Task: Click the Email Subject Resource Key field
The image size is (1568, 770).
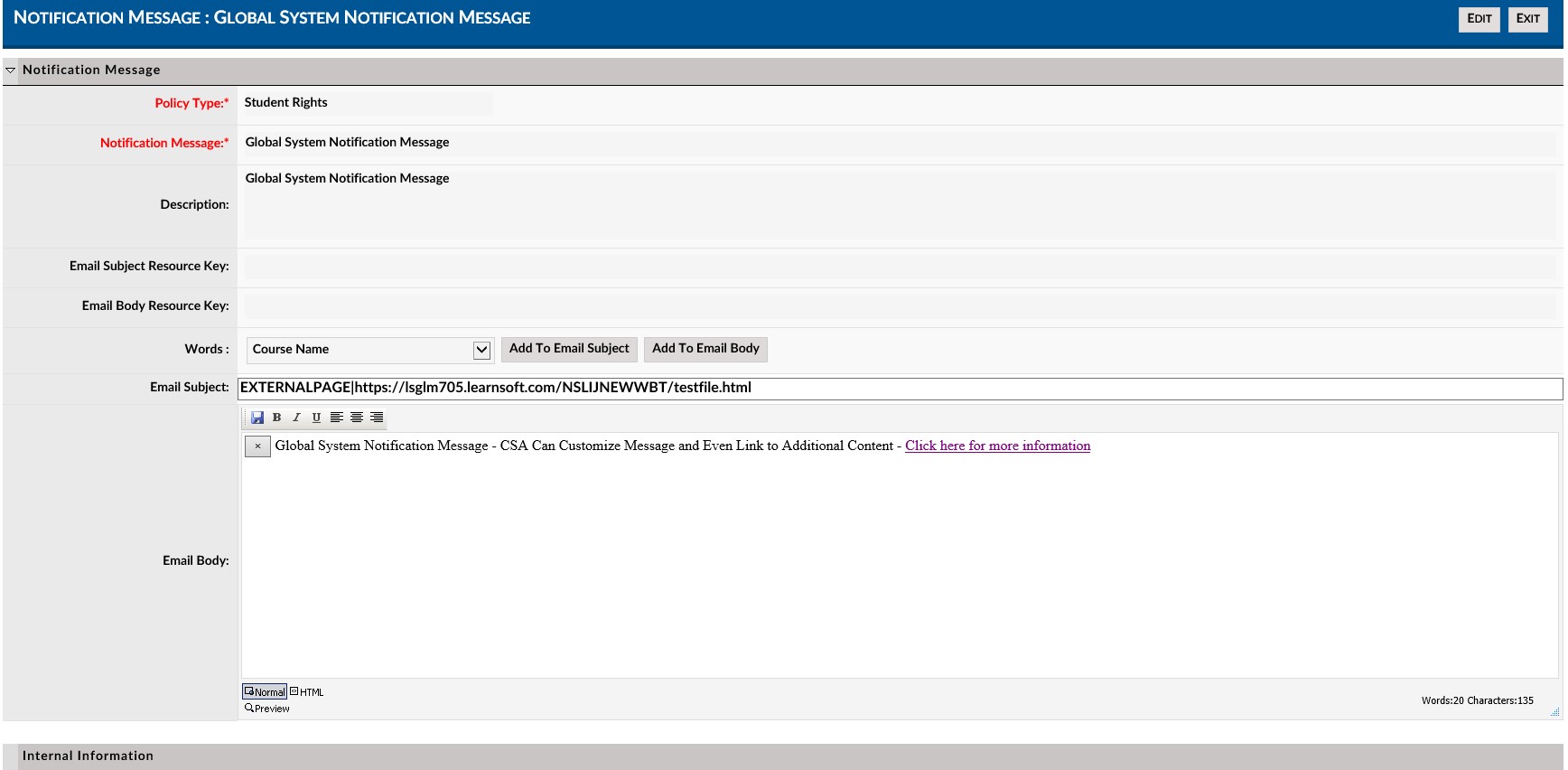Action: click(900, 267)
